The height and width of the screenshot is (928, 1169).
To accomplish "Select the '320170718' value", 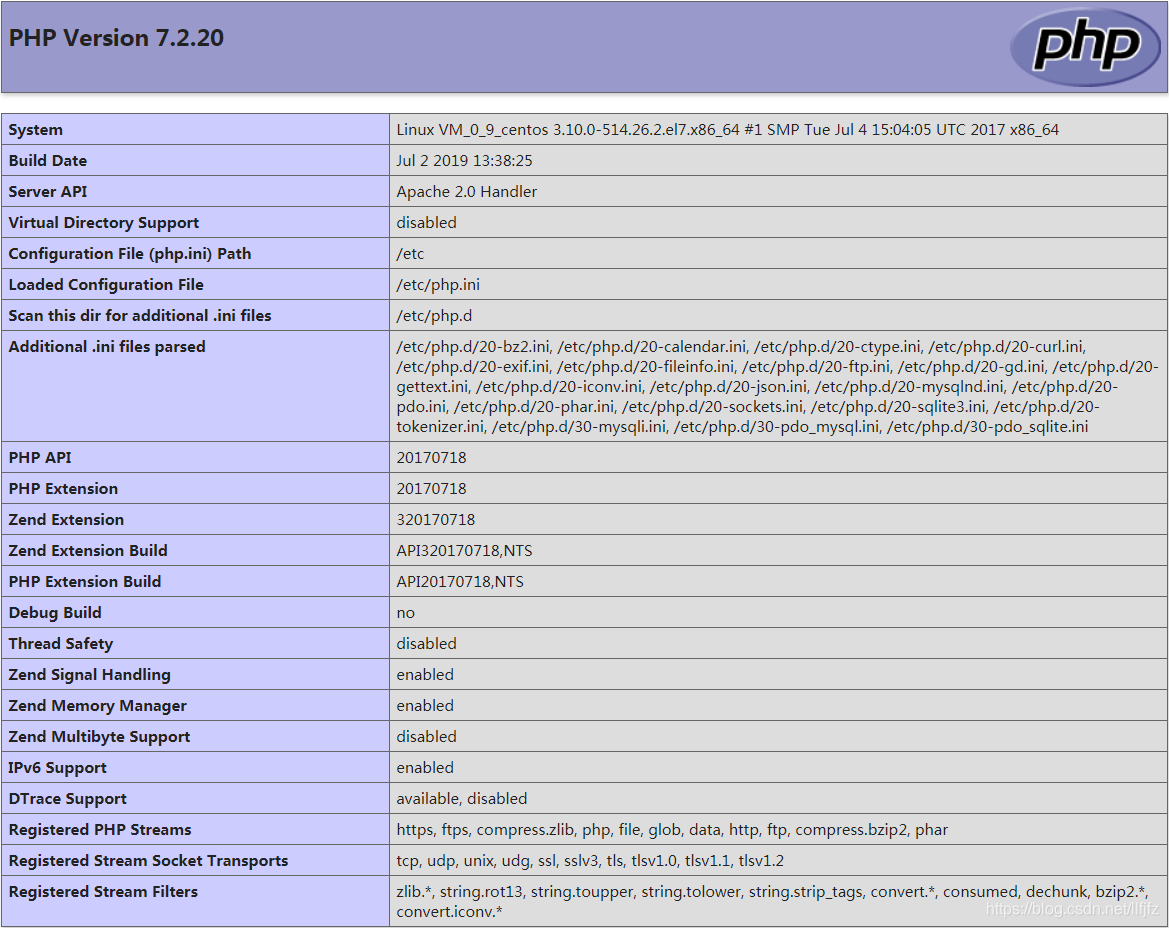I will pyautogui.click(x=435, y=520).
